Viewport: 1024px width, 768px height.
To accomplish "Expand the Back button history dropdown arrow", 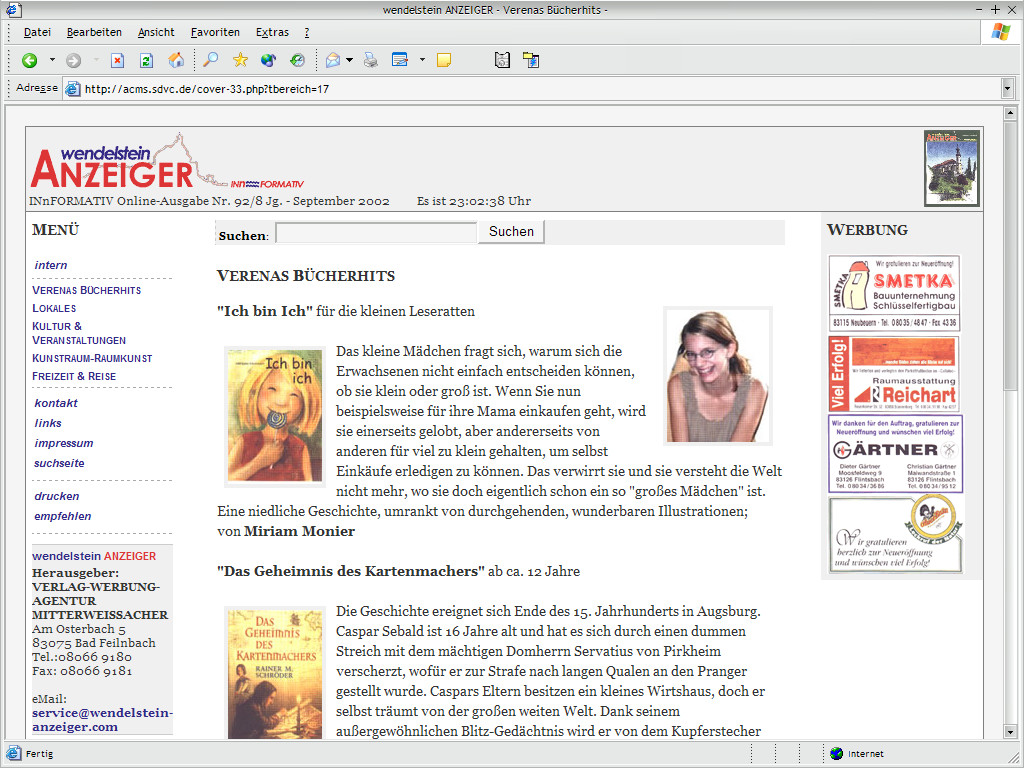I will [x=52, y=60].
